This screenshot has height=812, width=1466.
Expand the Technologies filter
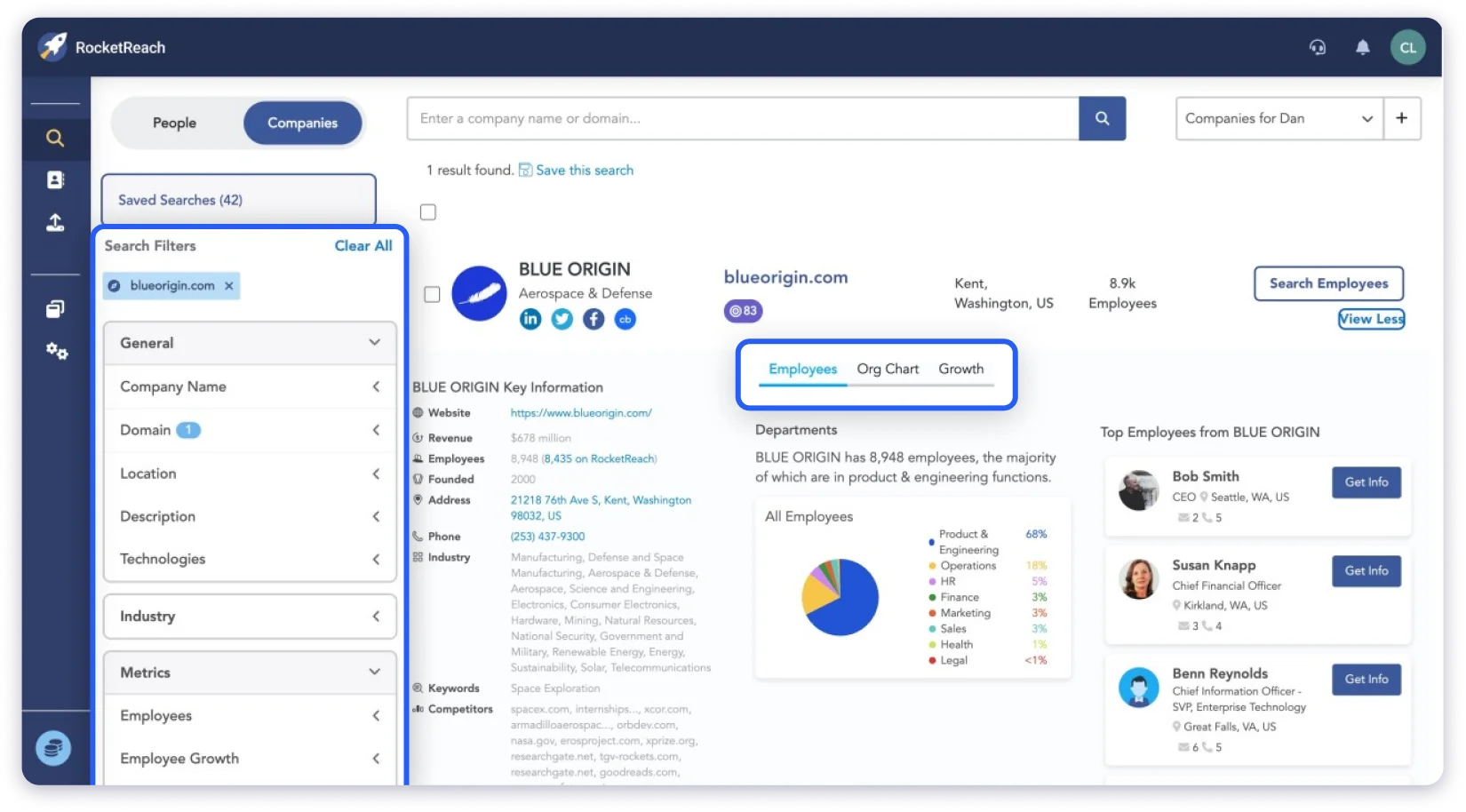pyautogui.click(x=250, y=559)
